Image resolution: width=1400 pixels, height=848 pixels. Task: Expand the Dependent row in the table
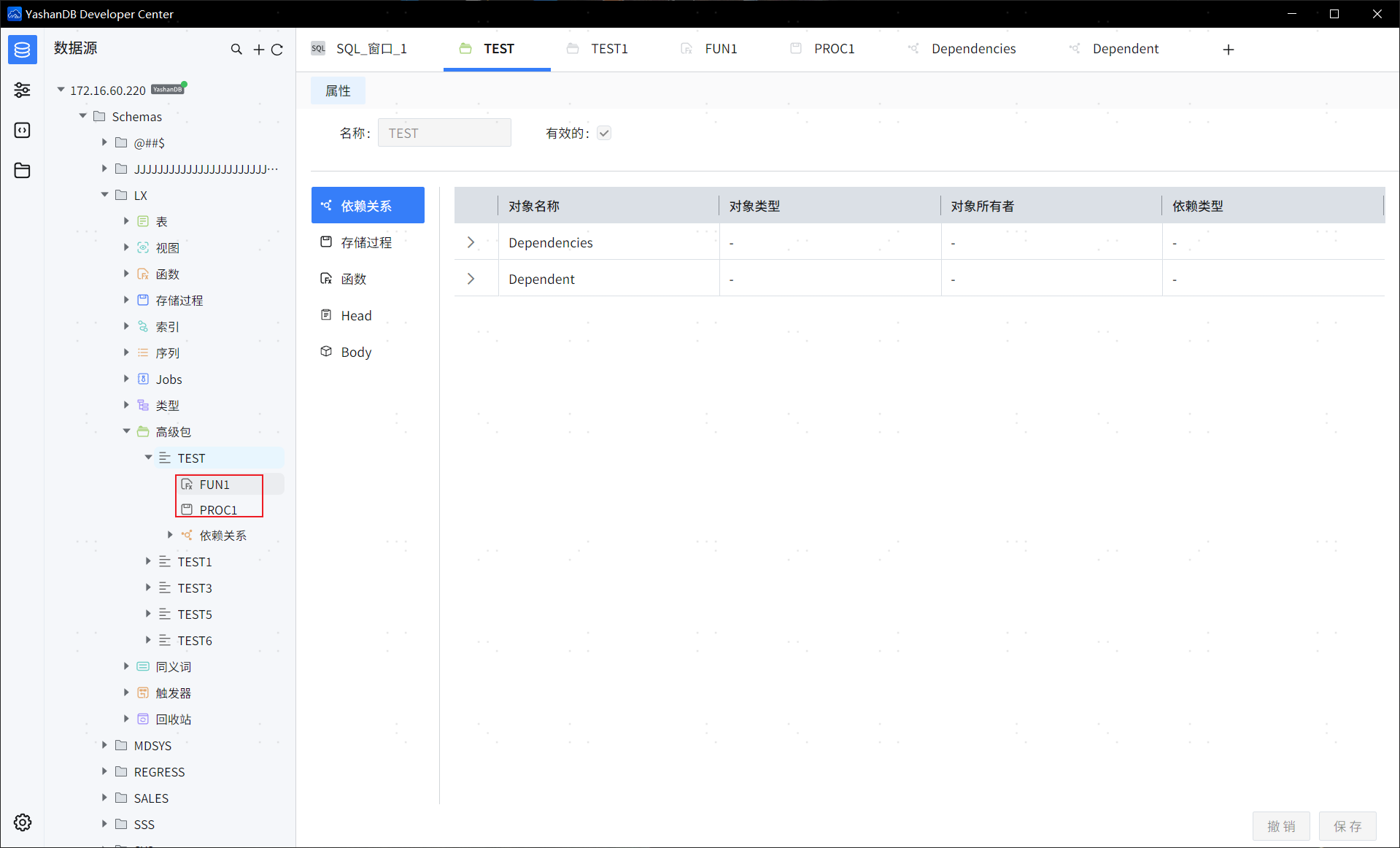(x=471, y=279)
